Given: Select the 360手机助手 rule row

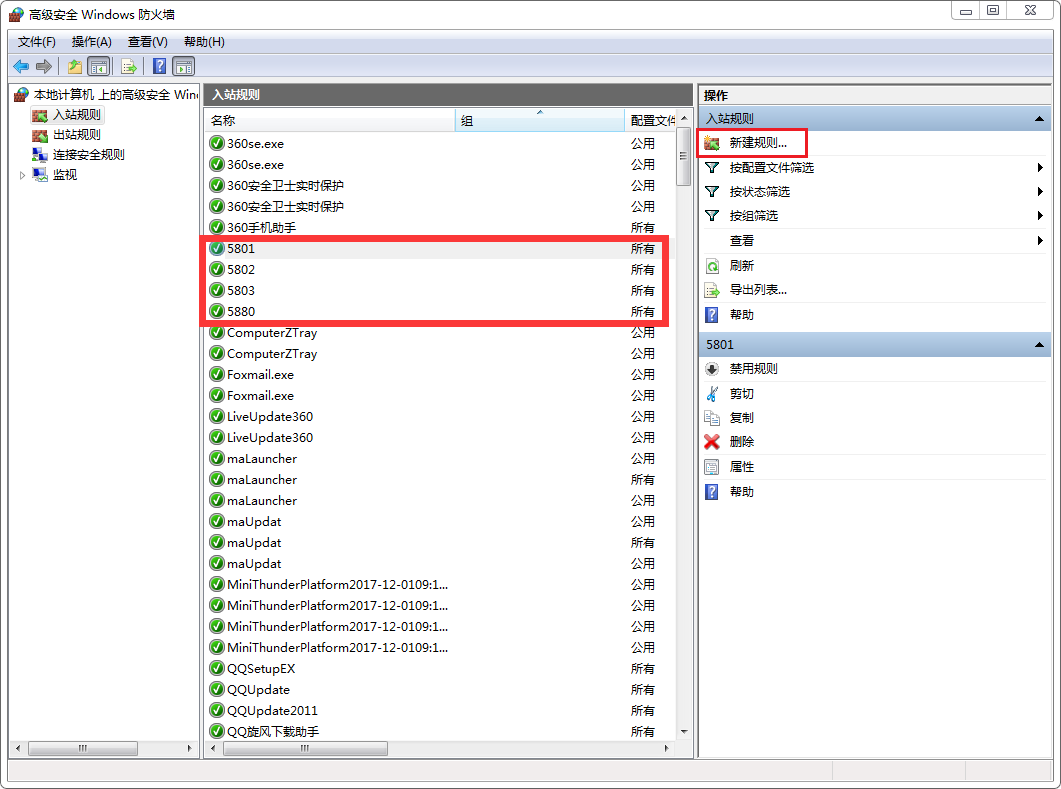Looking at the screenshot, I should click(x=439, y=227).
